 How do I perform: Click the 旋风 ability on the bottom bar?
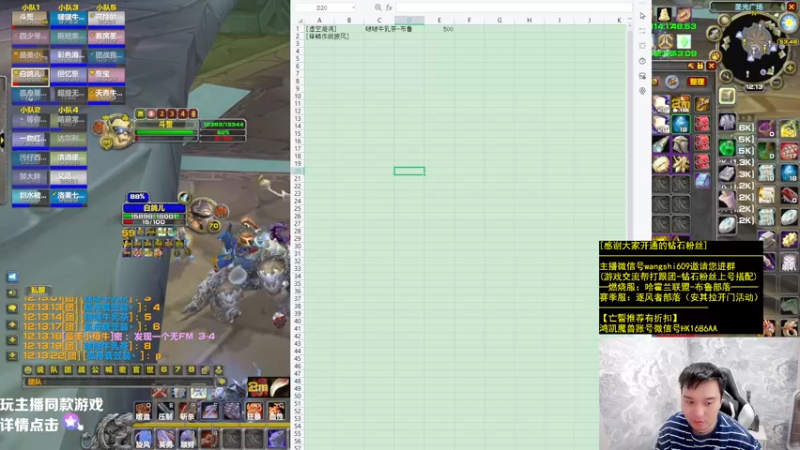point(143,438)
